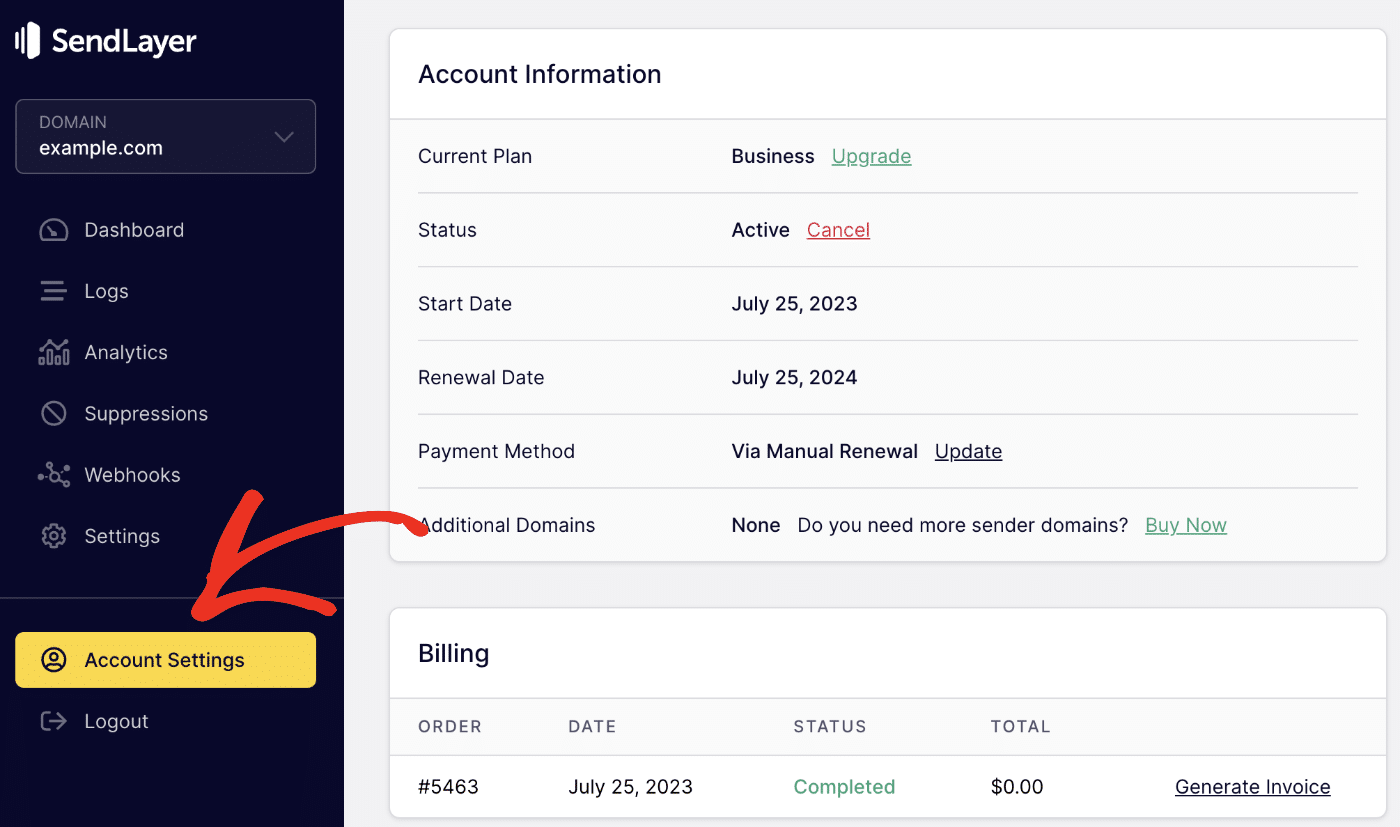Click the Suppressions blocked-circle icon
Screen dimensions: 1400x827
(53, 413)
